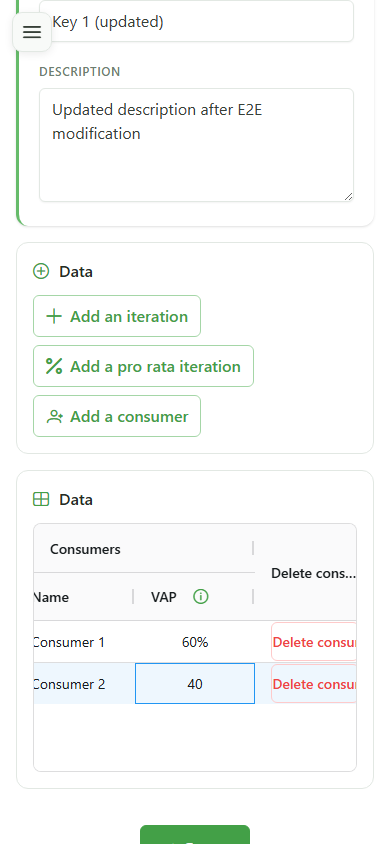This screenshot has height=844, width=390.
Task: Click the percent icon in pro rata button
Action: 54,366
